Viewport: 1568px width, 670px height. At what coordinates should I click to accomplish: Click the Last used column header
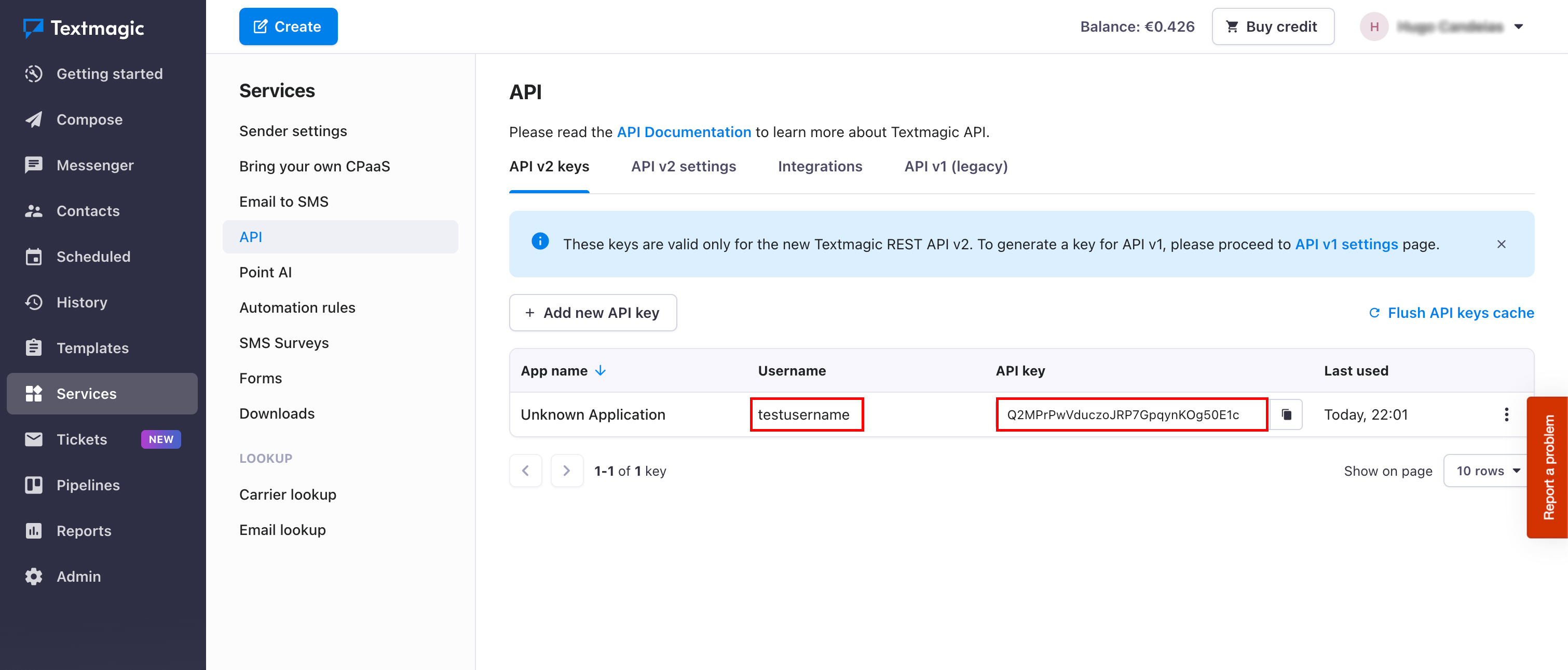point(1356,370)
